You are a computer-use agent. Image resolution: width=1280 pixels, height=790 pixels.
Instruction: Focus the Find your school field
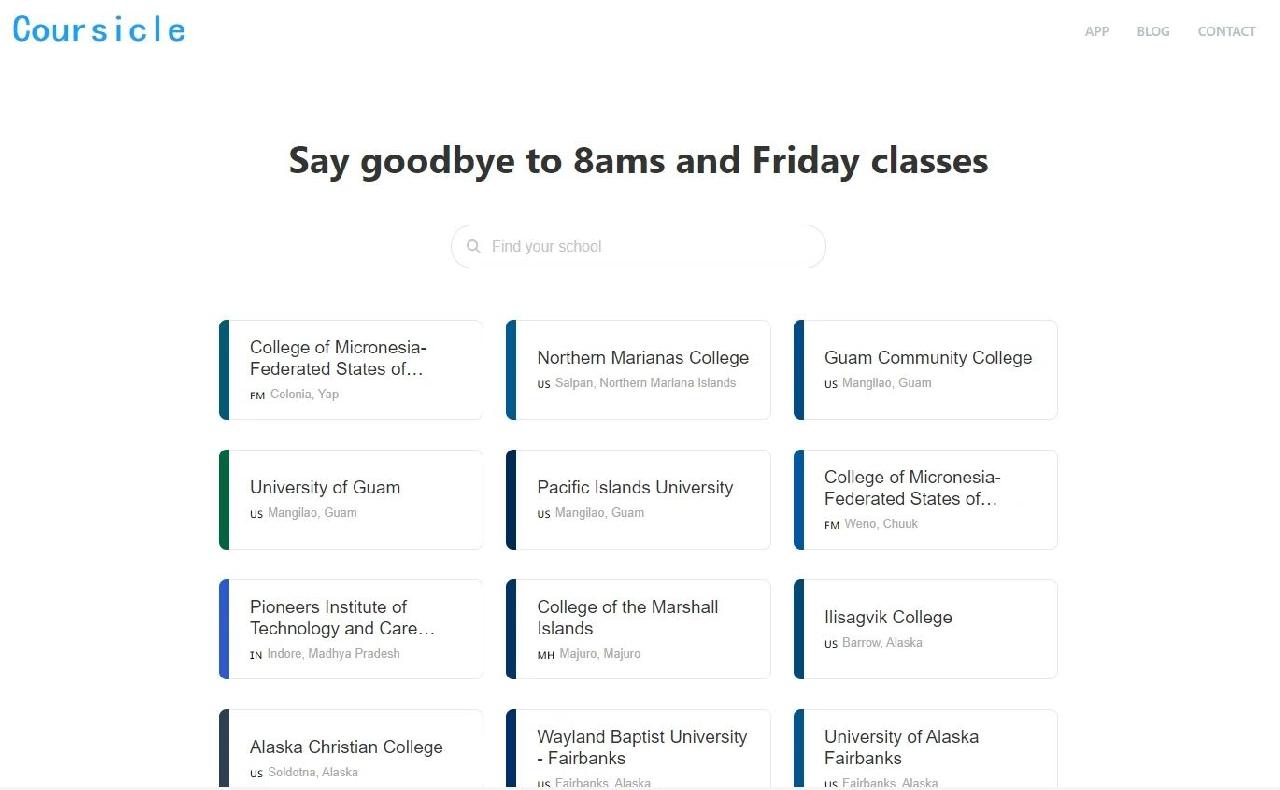coord(638,246)
